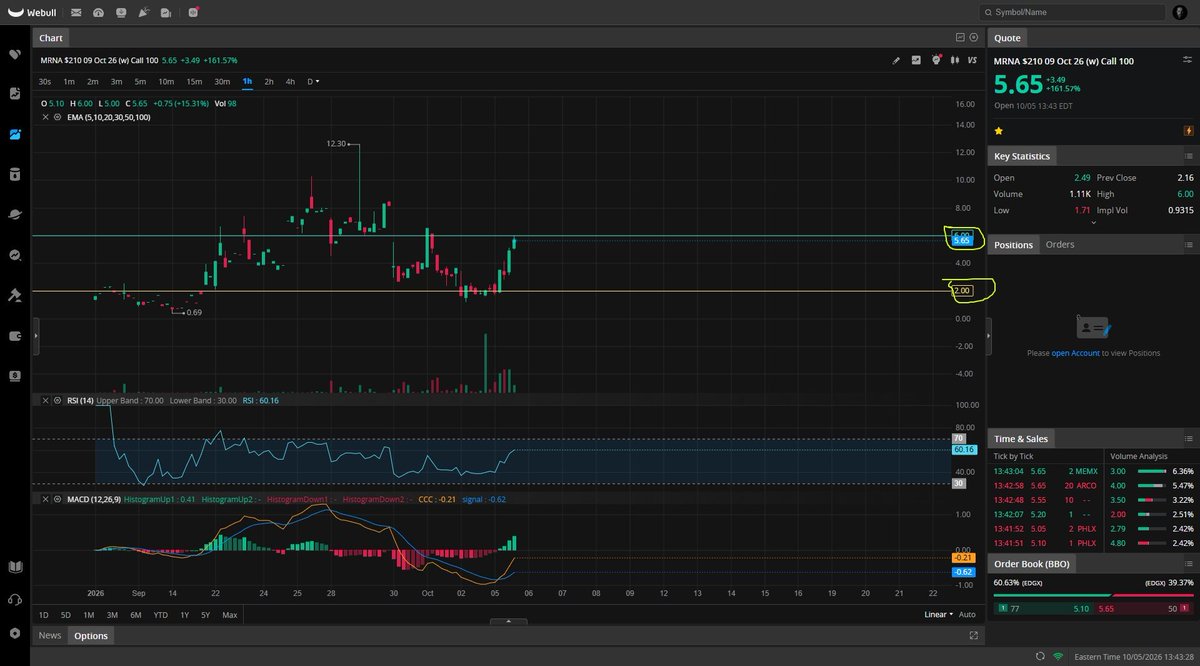Open the D interval dropdown
The width and height of the screenshot is (1200, 666).
click(x=313, y=81)
